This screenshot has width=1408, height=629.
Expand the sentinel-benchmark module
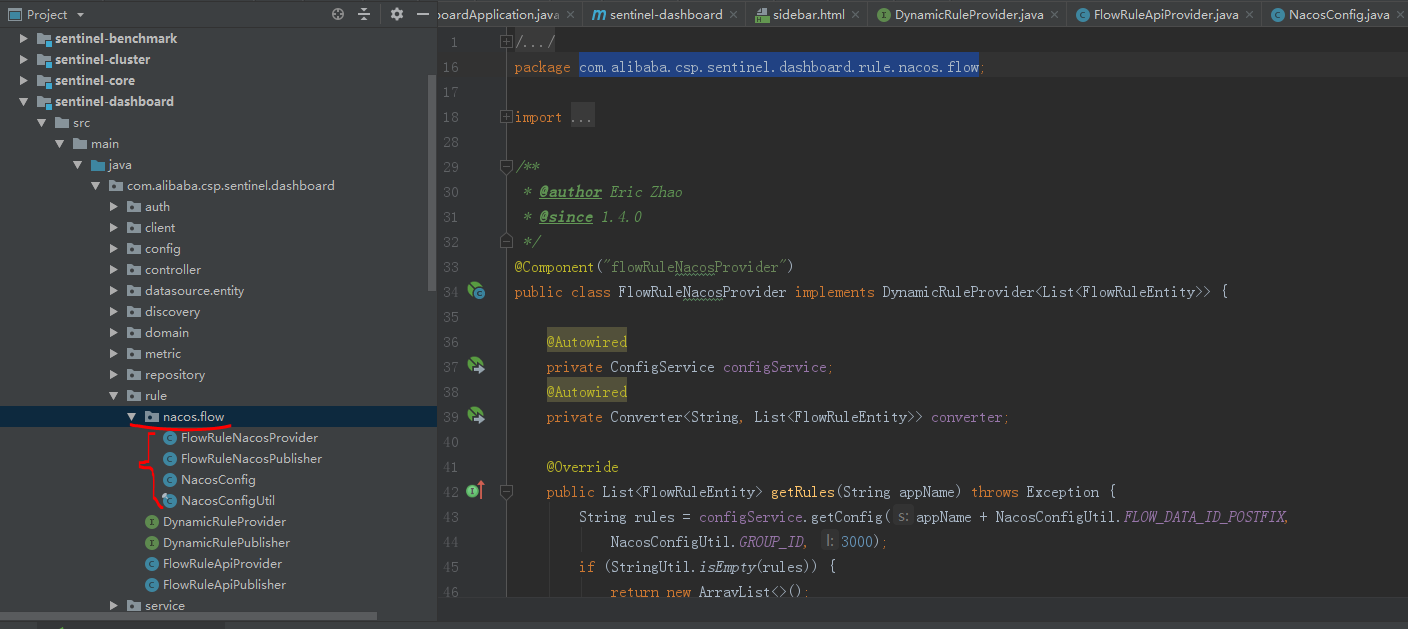[24, 38]
